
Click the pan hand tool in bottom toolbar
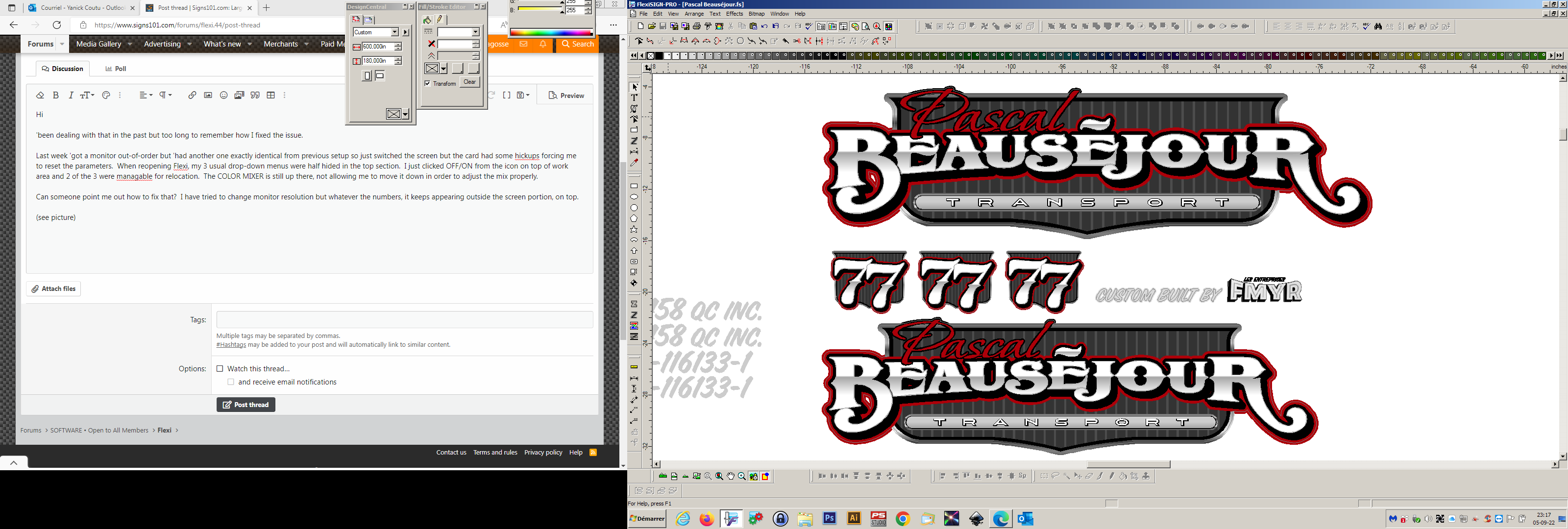(731, 476)
